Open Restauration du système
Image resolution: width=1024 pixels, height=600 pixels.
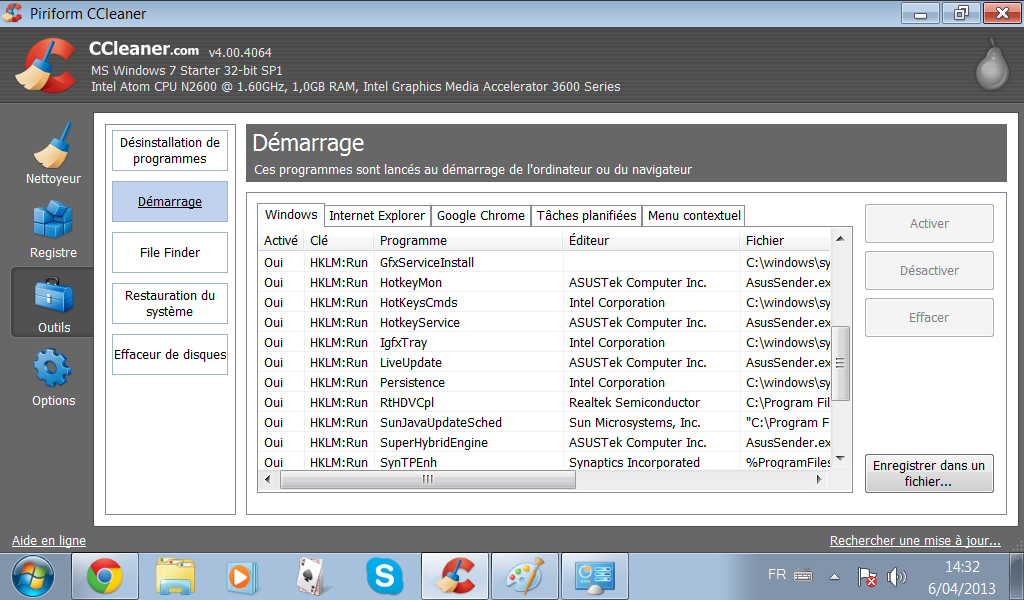tap(170, 304)
